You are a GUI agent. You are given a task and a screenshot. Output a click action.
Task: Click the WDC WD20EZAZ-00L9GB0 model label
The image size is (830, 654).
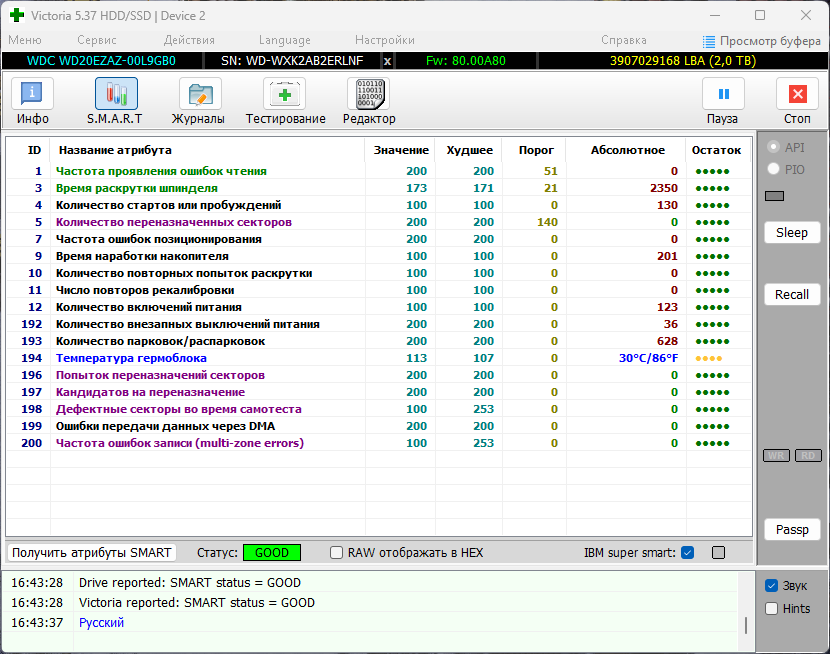click(x=101, y=61)
